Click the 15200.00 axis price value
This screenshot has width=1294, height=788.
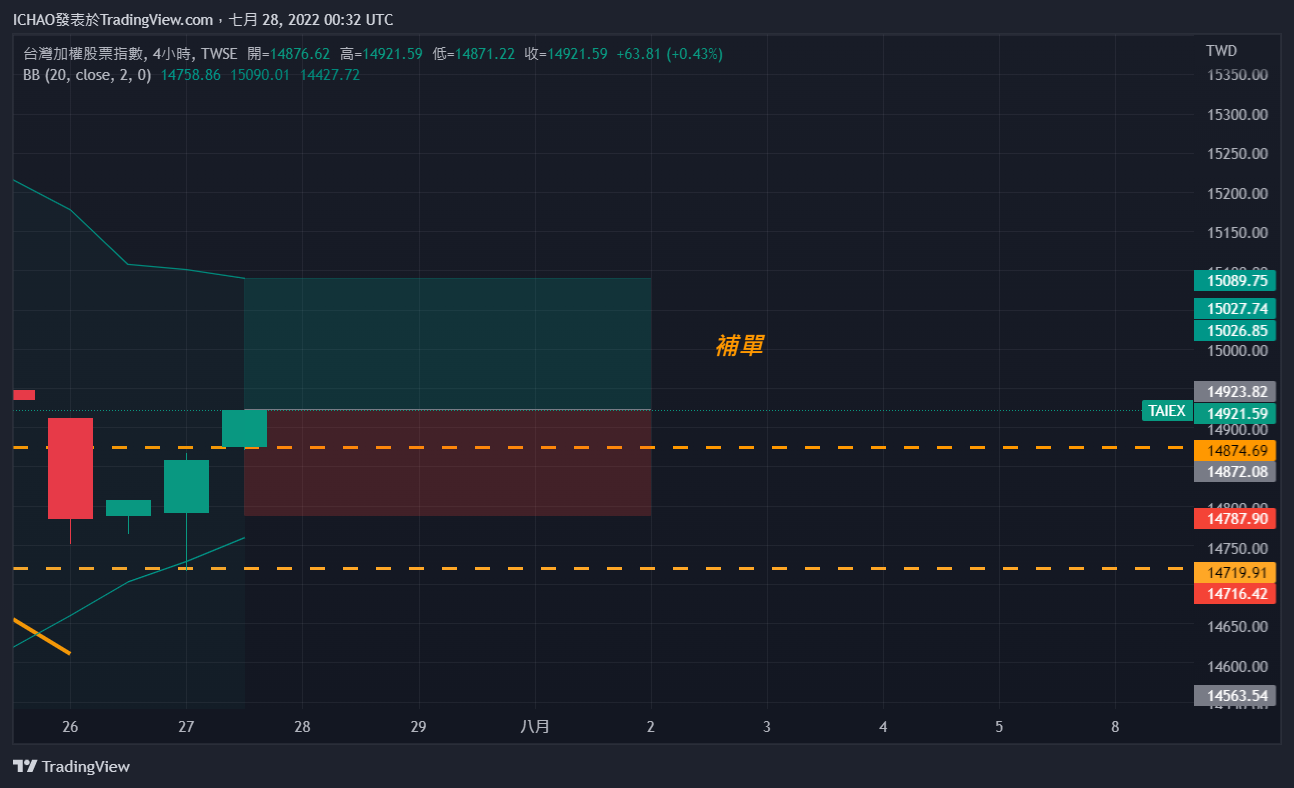(x=1238, y=193)
